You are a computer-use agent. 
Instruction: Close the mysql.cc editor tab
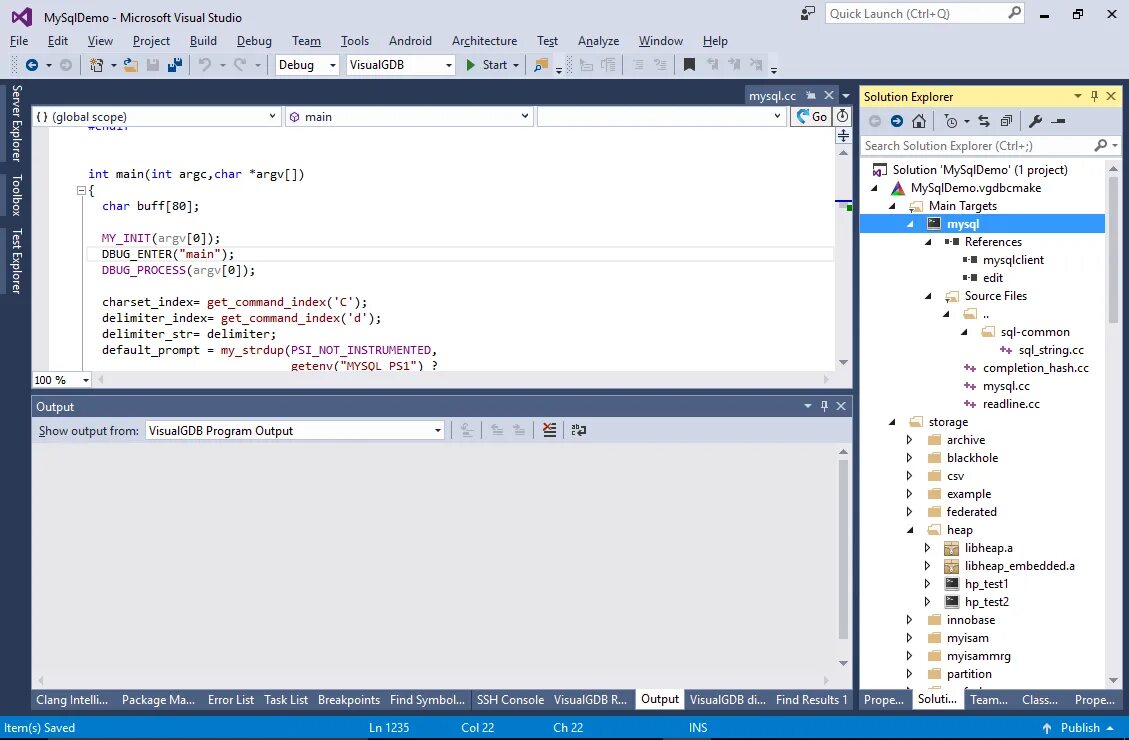point(829,95)
